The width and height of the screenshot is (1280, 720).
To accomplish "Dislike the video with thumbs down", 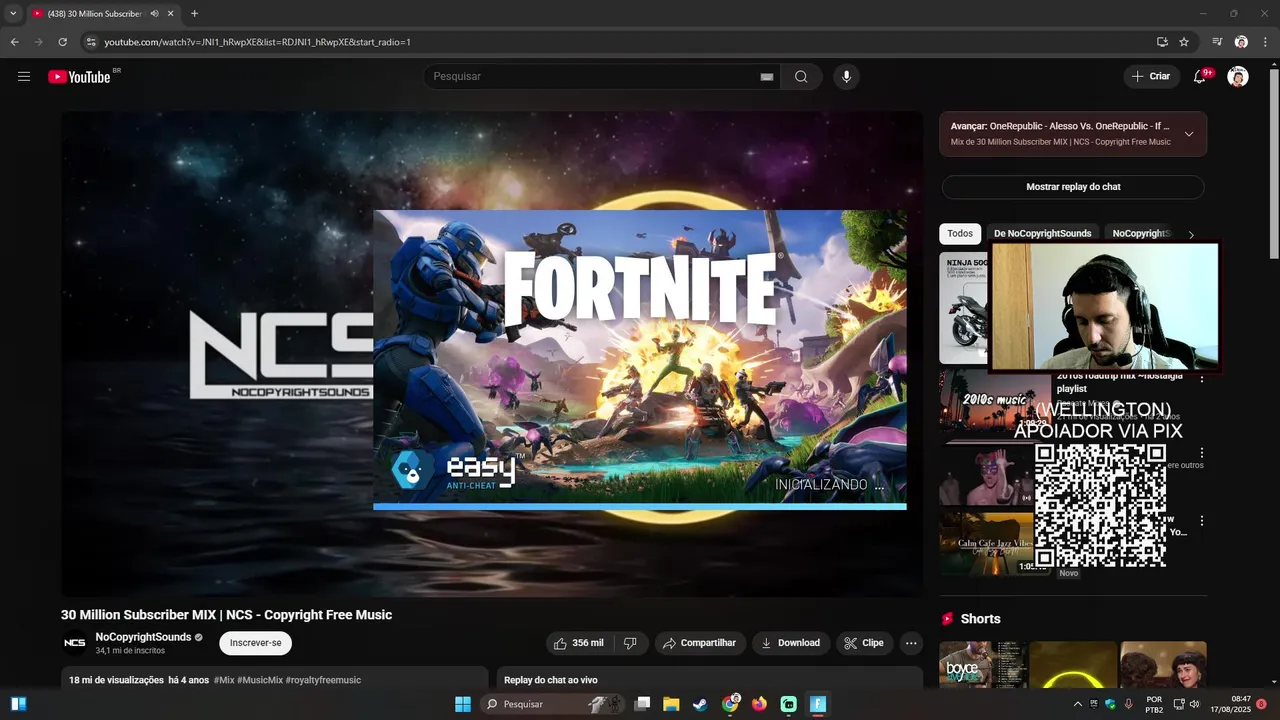I will [630, 643].
